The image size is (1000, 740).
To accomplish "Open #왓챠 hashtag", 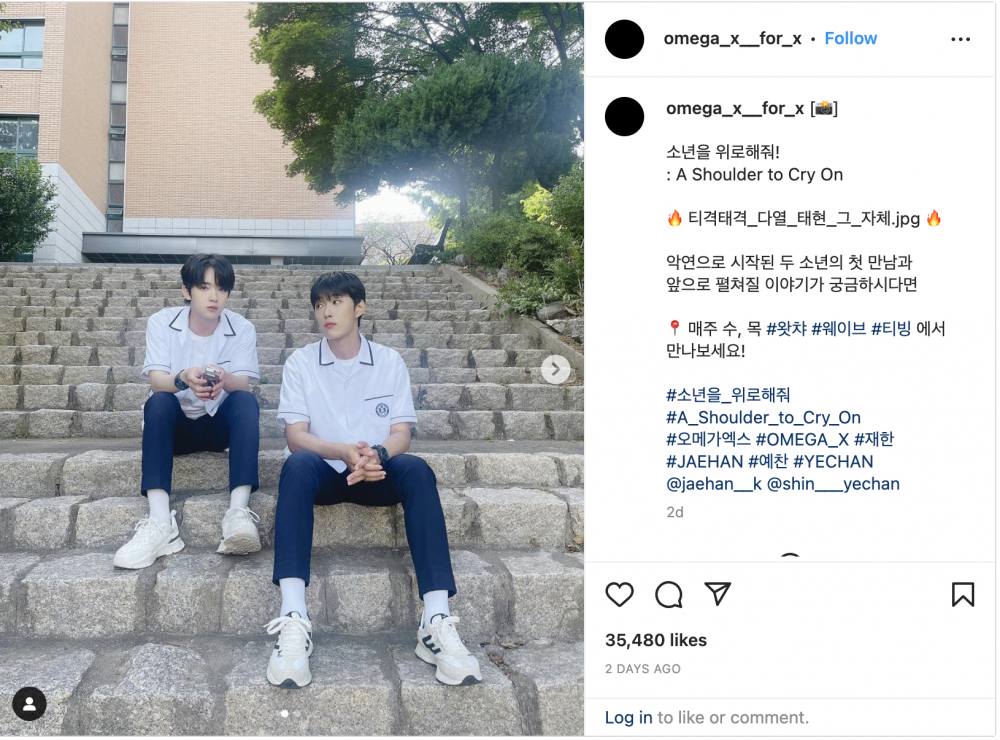I will tap(786, 329).
